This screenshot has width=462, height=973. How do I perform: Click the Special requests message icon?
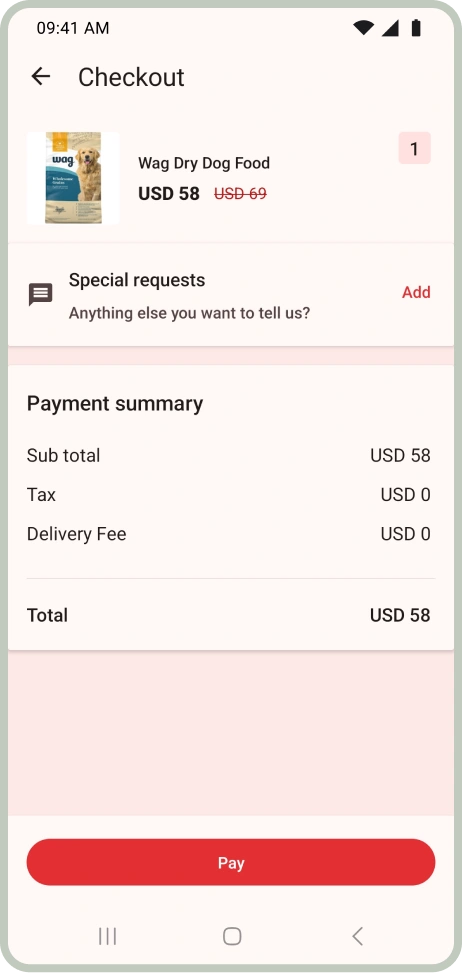[x=41, y=295]
